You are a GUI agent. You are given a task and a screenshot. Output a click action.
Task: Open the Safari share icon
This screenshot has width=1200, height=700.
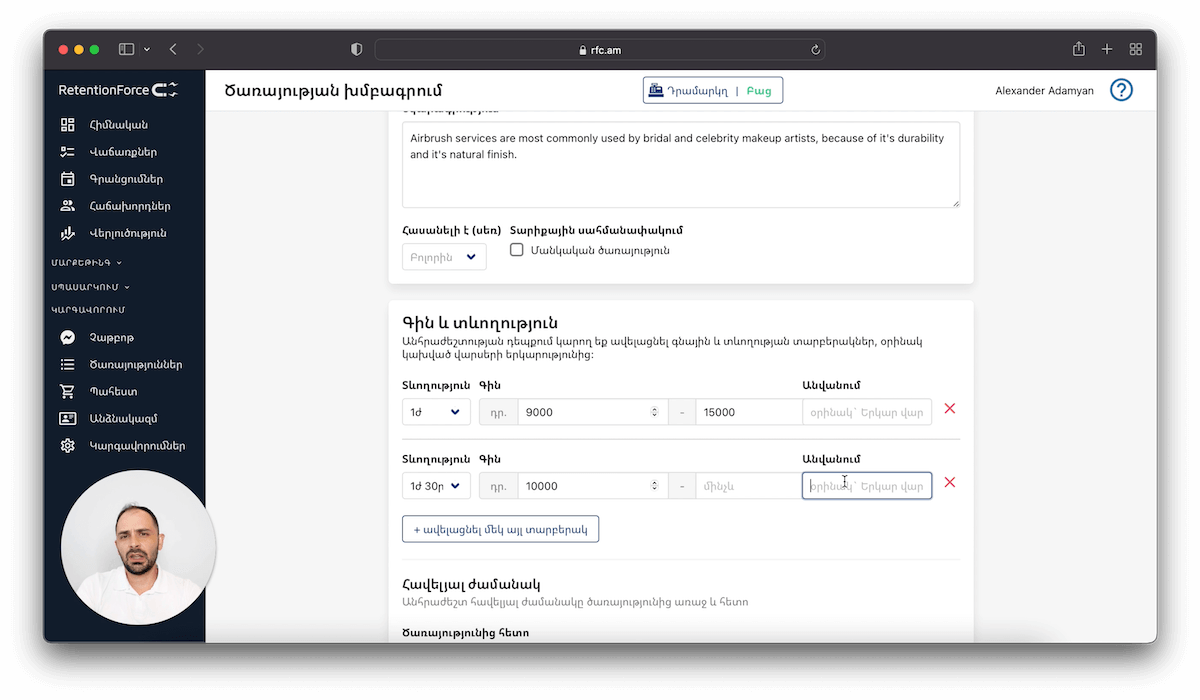point(1079,49)
